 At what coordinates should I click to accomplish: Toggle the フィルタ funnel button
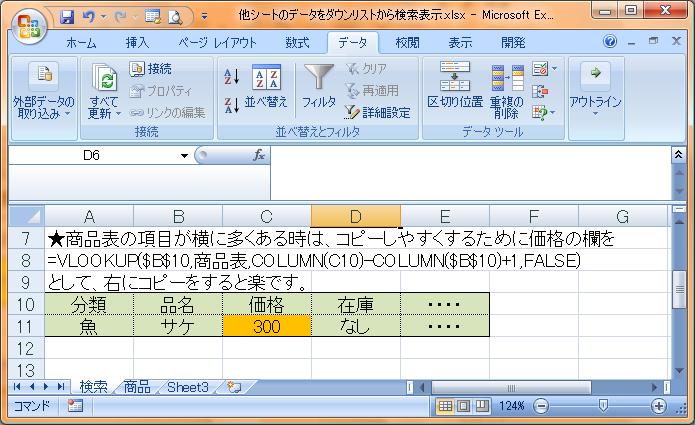(319, 86)
